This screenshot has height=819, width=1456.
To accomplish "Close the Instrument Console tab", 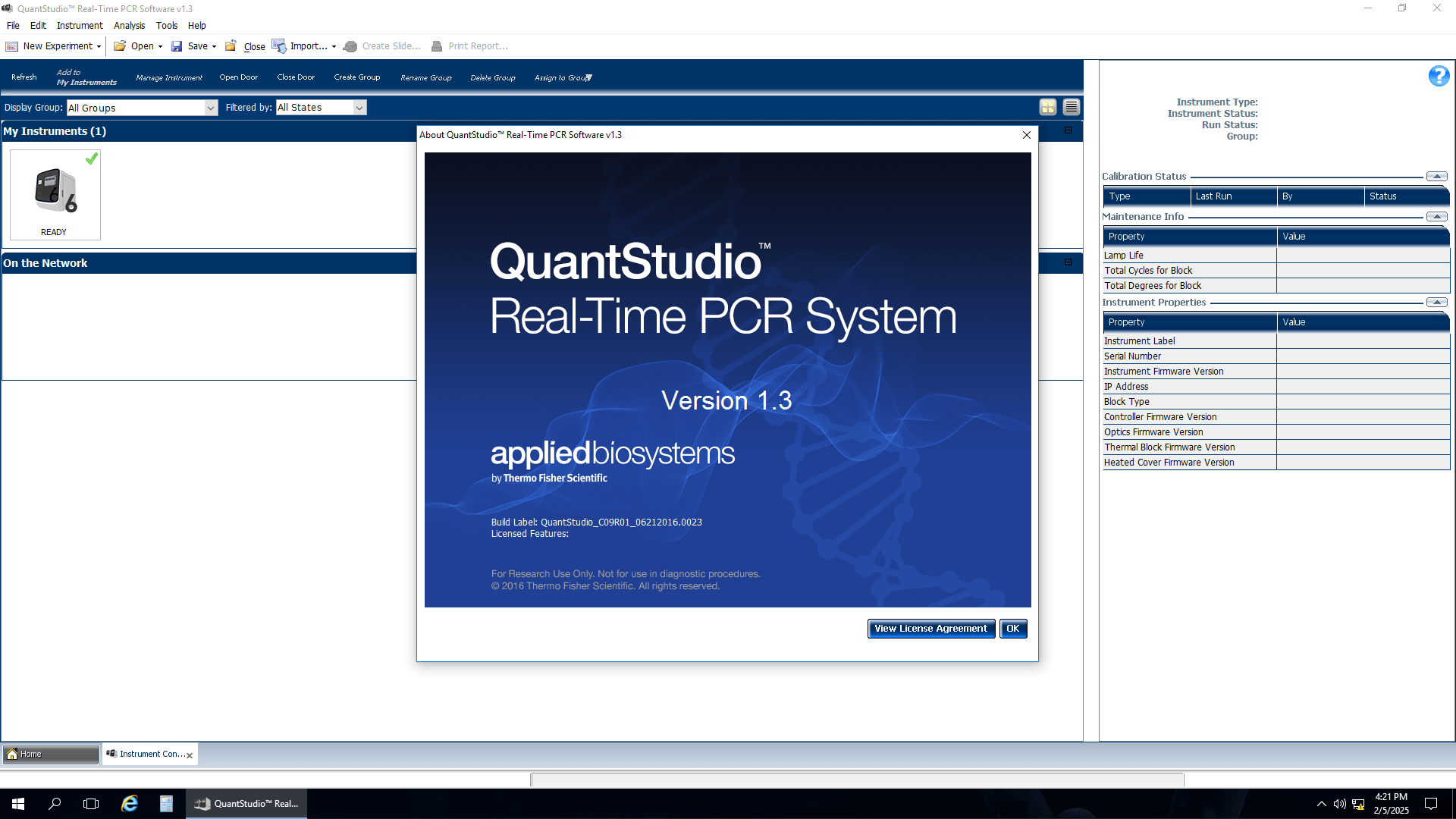I will coord(190,755).
